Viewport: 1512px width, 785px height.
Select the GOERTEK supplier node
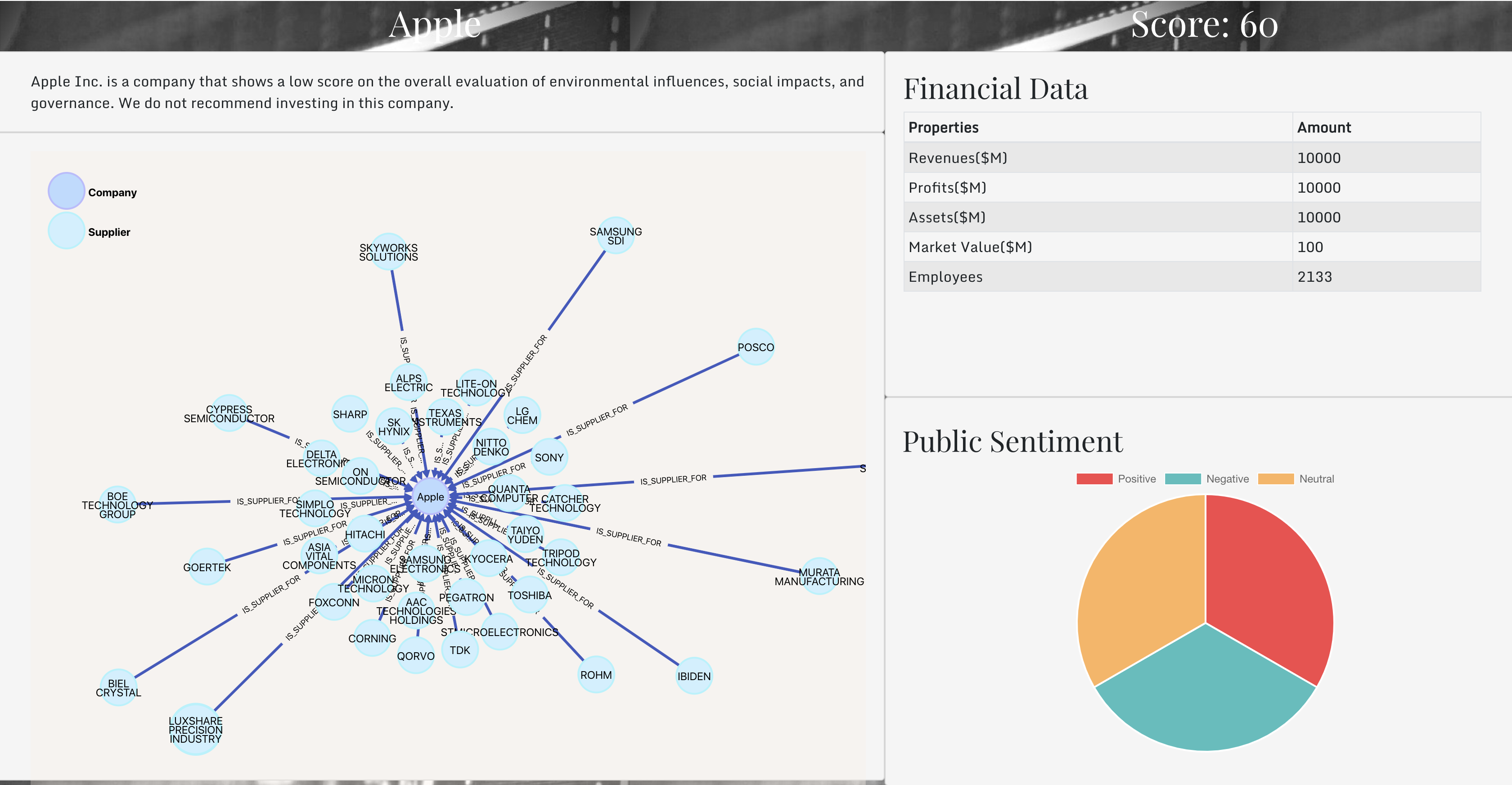207,567
